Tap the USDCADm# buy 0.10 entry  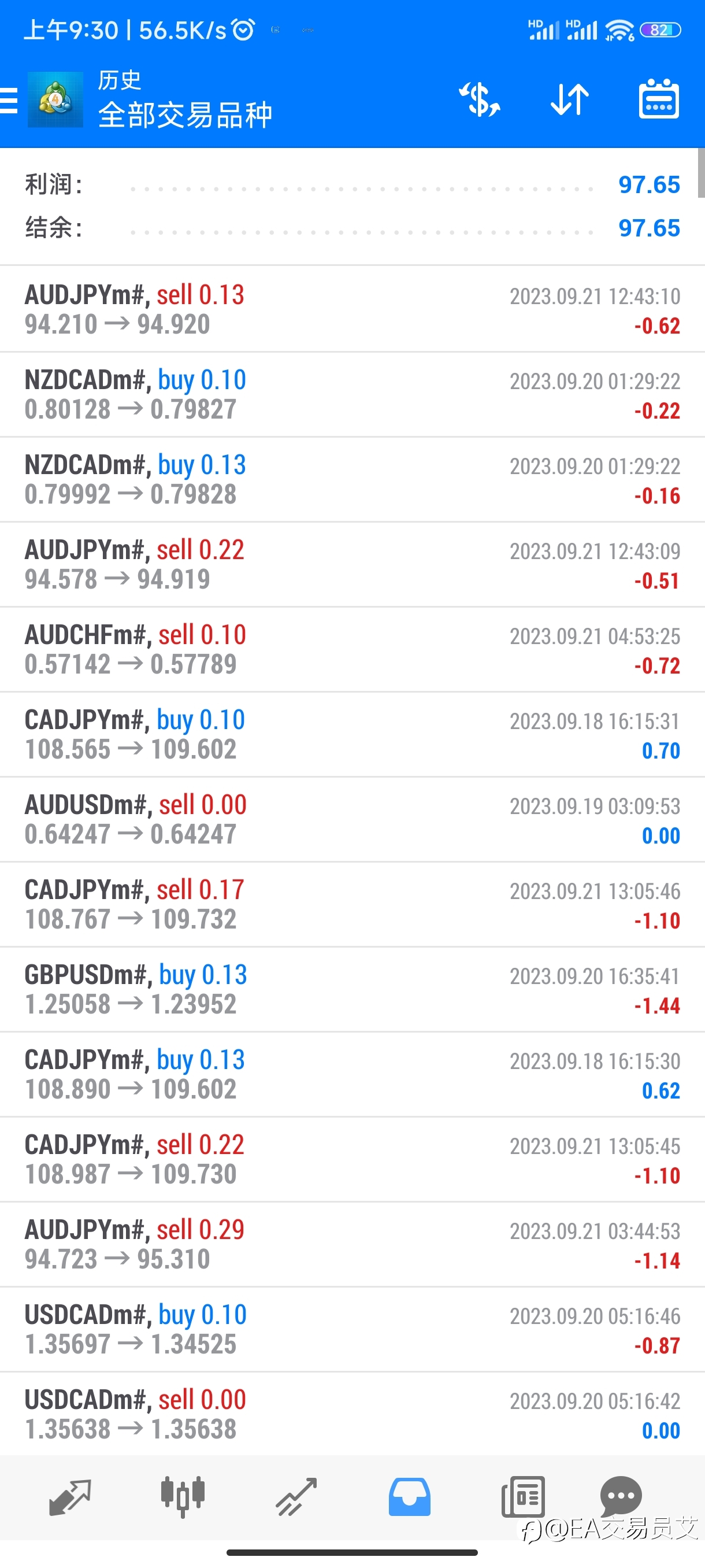352,1329
